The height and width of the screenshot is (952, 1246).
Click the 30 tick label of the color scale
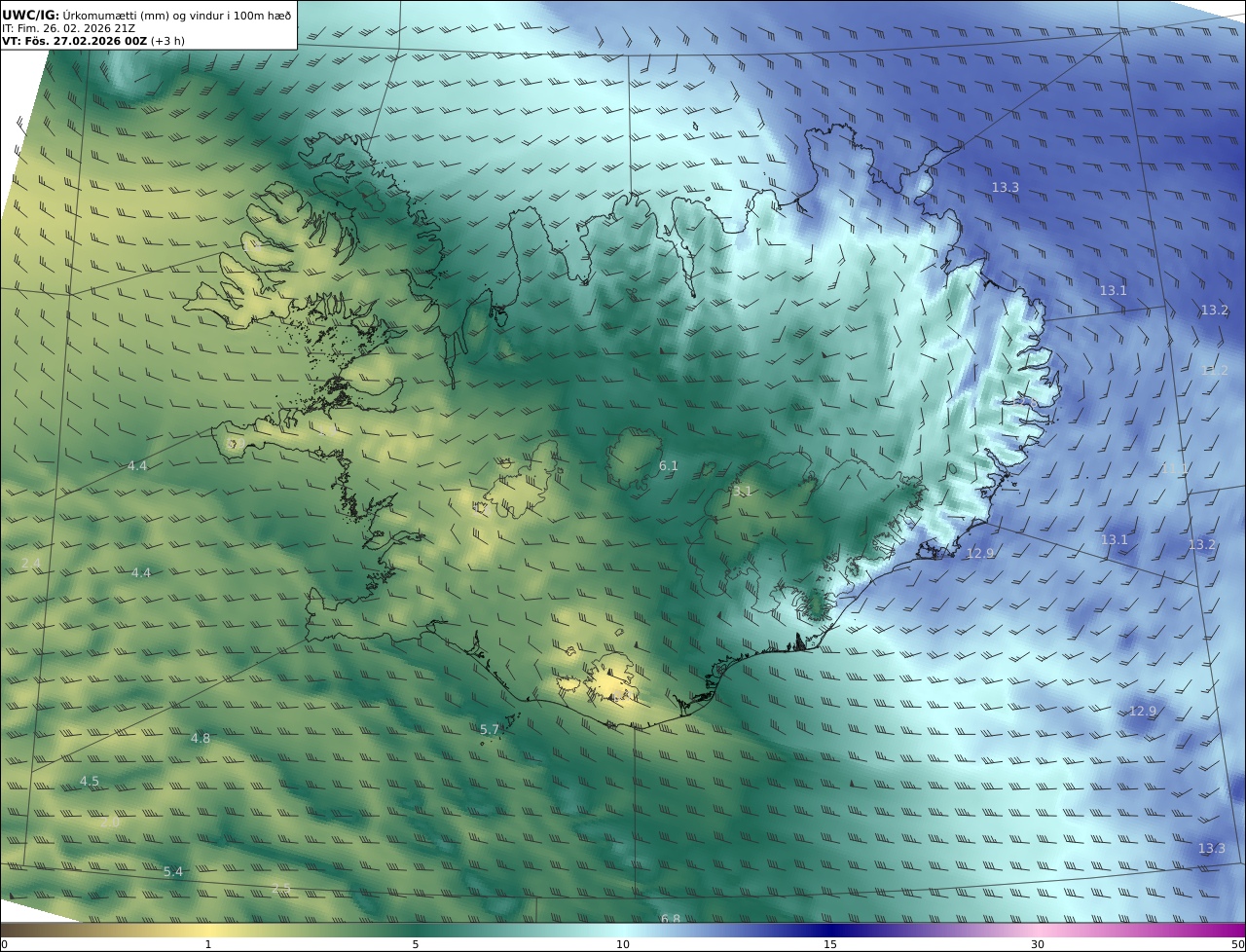click(1038, 944)
